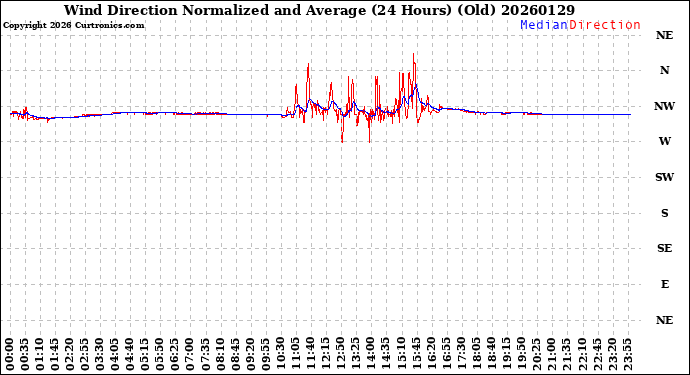Click the 03:30 time axis label
Screen dimensions: 690x375
coord(100,355)
